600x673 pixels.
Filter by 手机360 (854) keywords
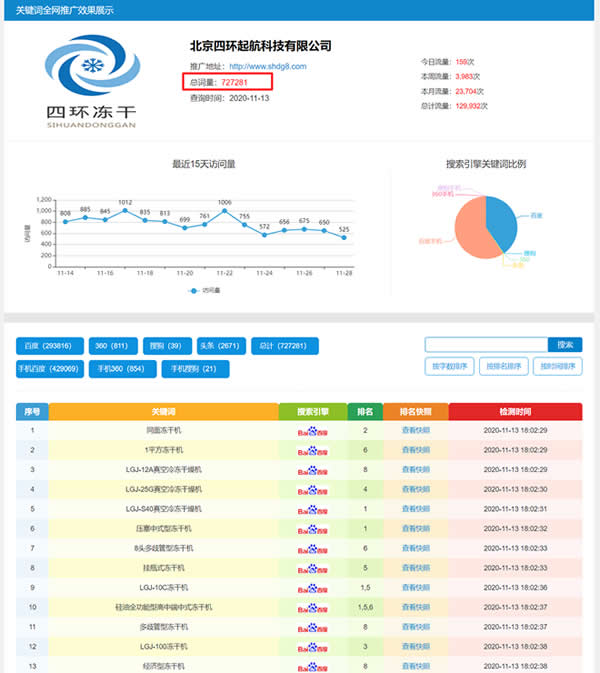coord(122,369)
